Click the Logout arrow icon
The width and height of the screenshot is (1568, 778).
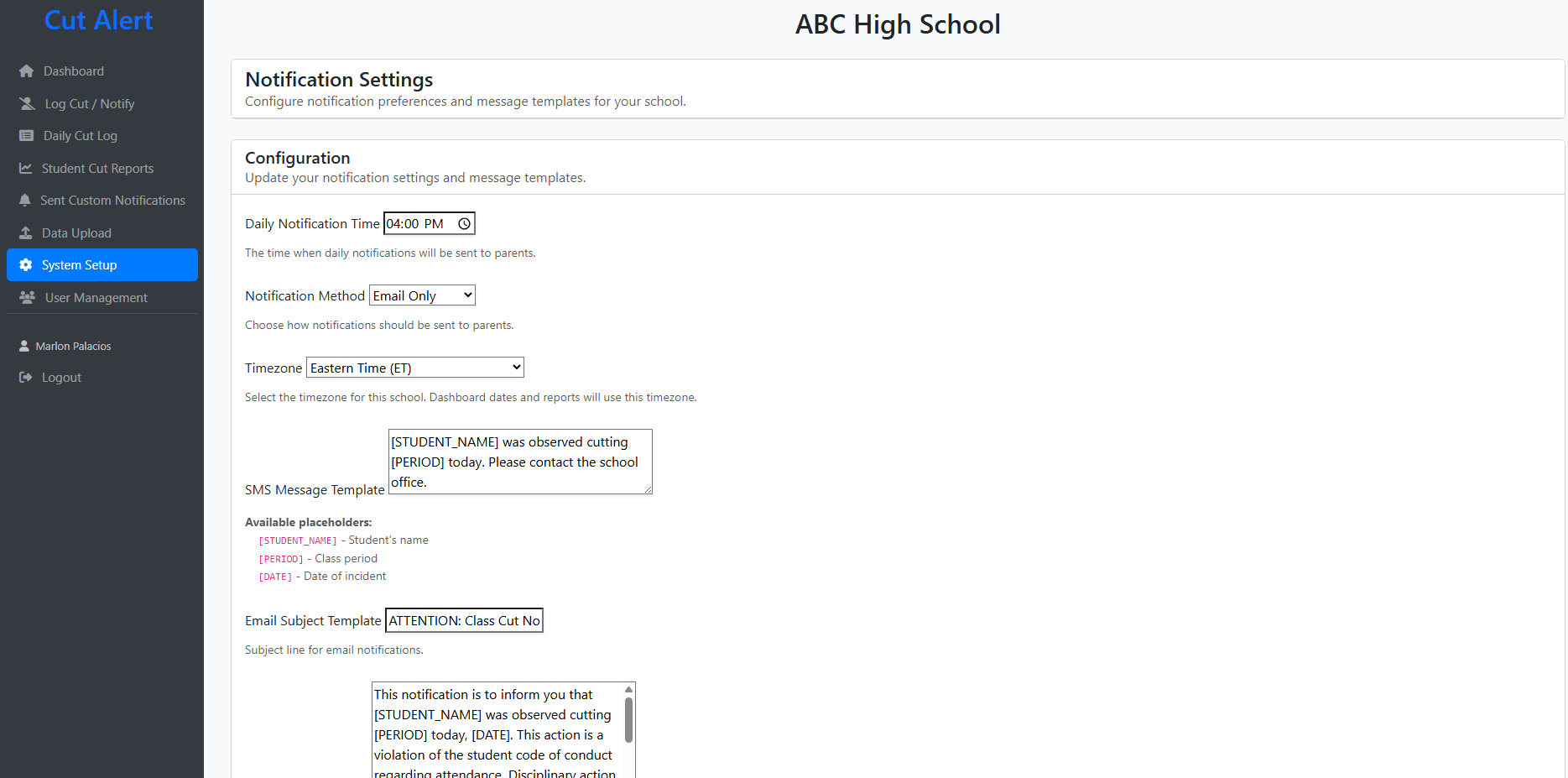pos(25,378)
